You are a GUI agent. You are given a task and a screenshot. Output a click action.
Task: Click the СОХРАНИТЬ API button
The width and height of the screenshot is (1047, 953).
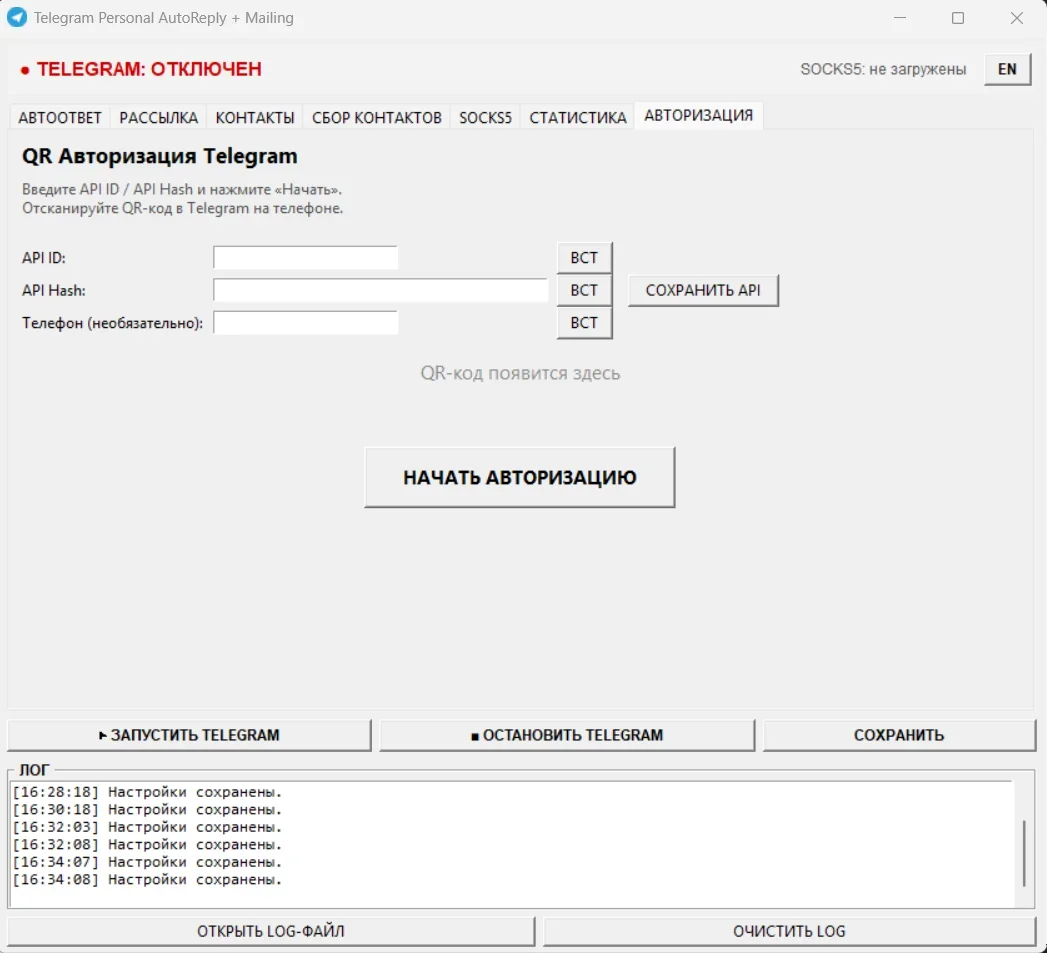coord(703,291)
